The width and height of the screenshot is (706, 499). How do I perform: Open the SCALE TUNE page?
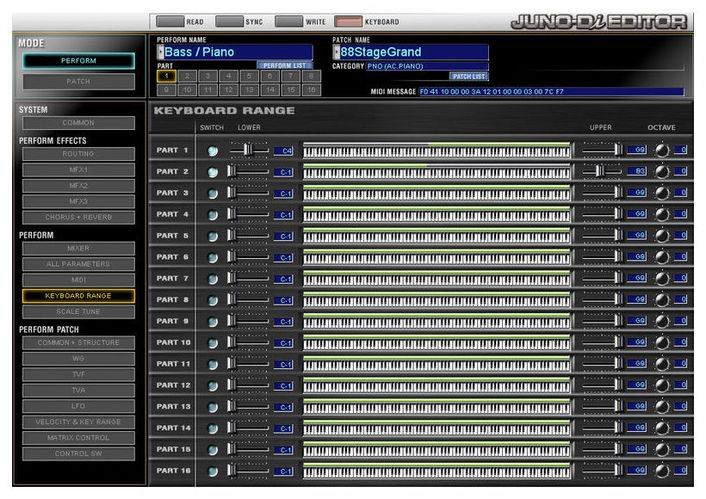pos(79,312)
